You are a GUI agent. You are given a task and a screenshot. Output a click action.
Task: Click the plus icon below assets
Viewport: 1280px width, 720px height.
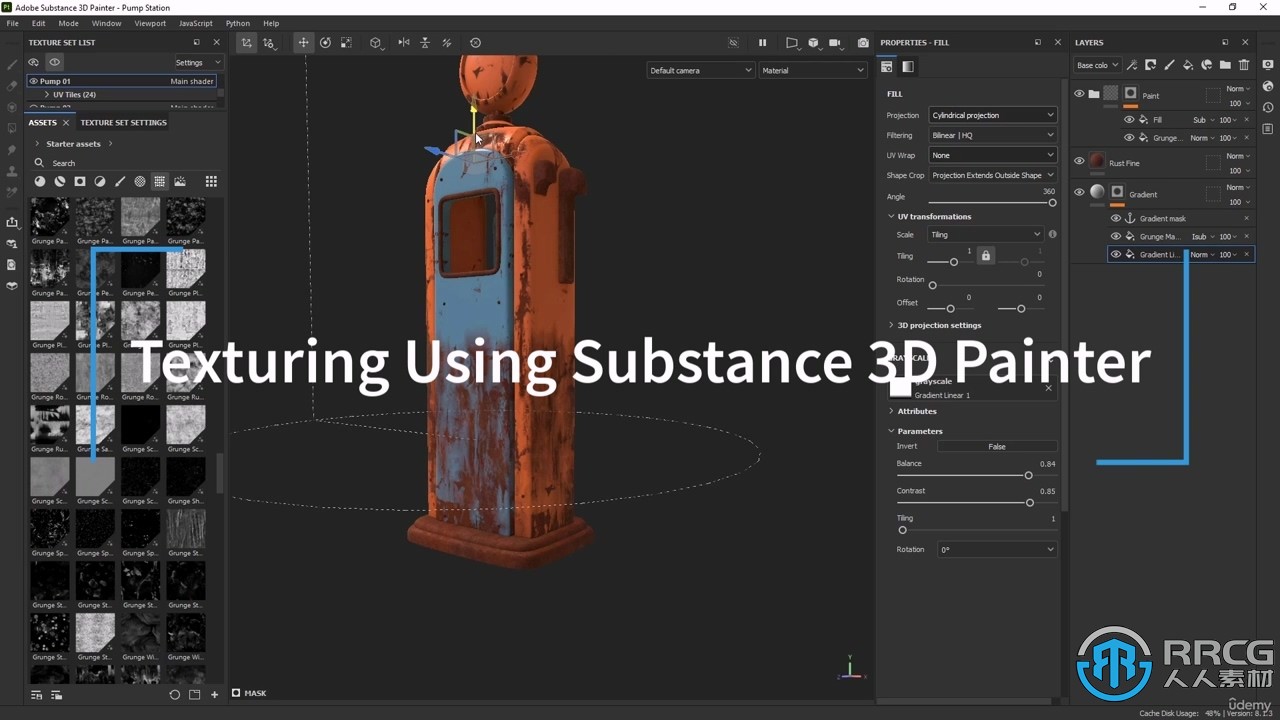tap(214, 694)
